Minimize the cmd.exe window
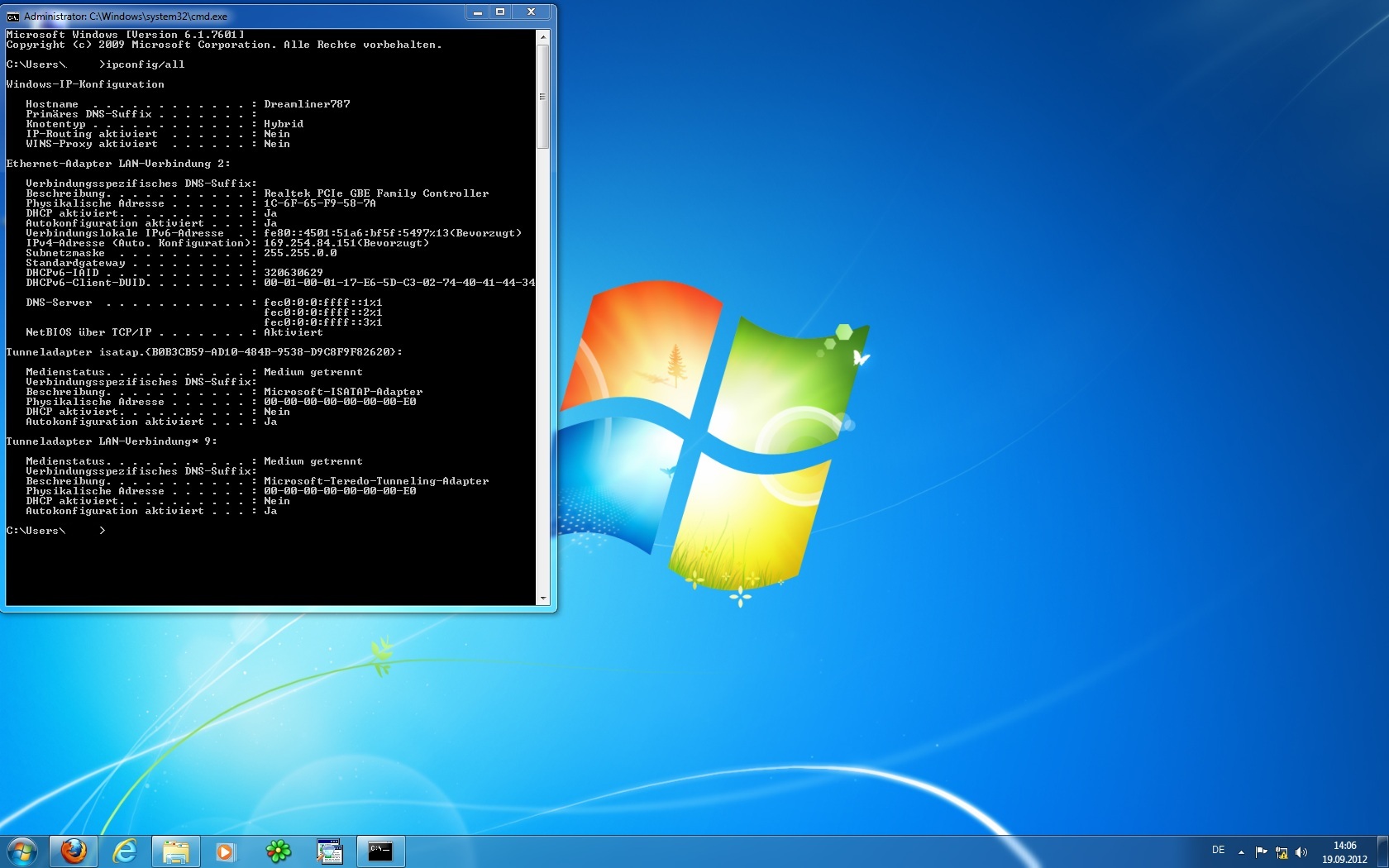The width and height of the screenshot is (1389, 868). click(x=477, y=12)
